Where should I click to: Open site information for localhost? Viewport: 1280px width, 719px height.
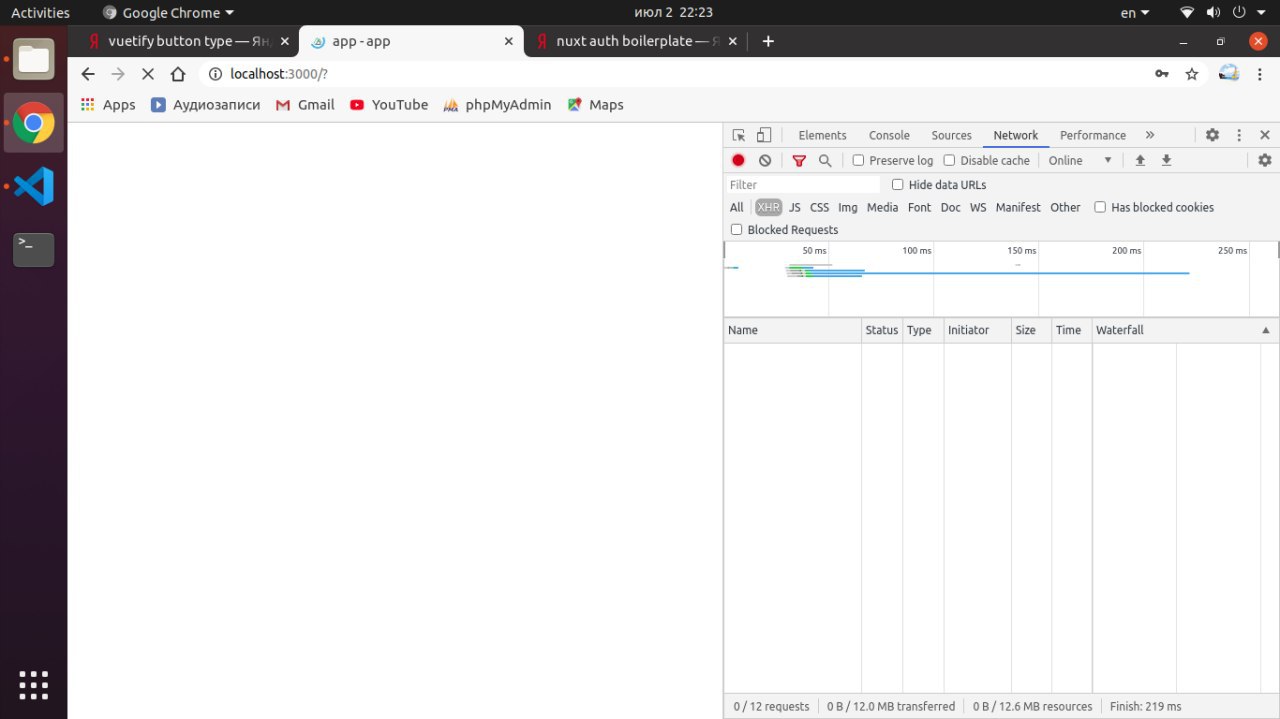(x=214, y=74)
